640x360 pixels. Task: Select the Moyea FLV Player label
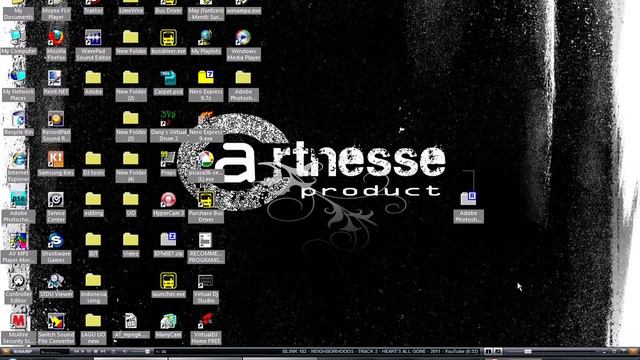[56, 14]
